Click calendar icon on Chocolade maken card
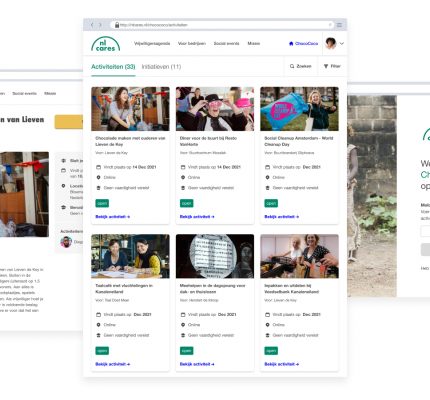Screen dimensions: 430x400 (98, 167)
